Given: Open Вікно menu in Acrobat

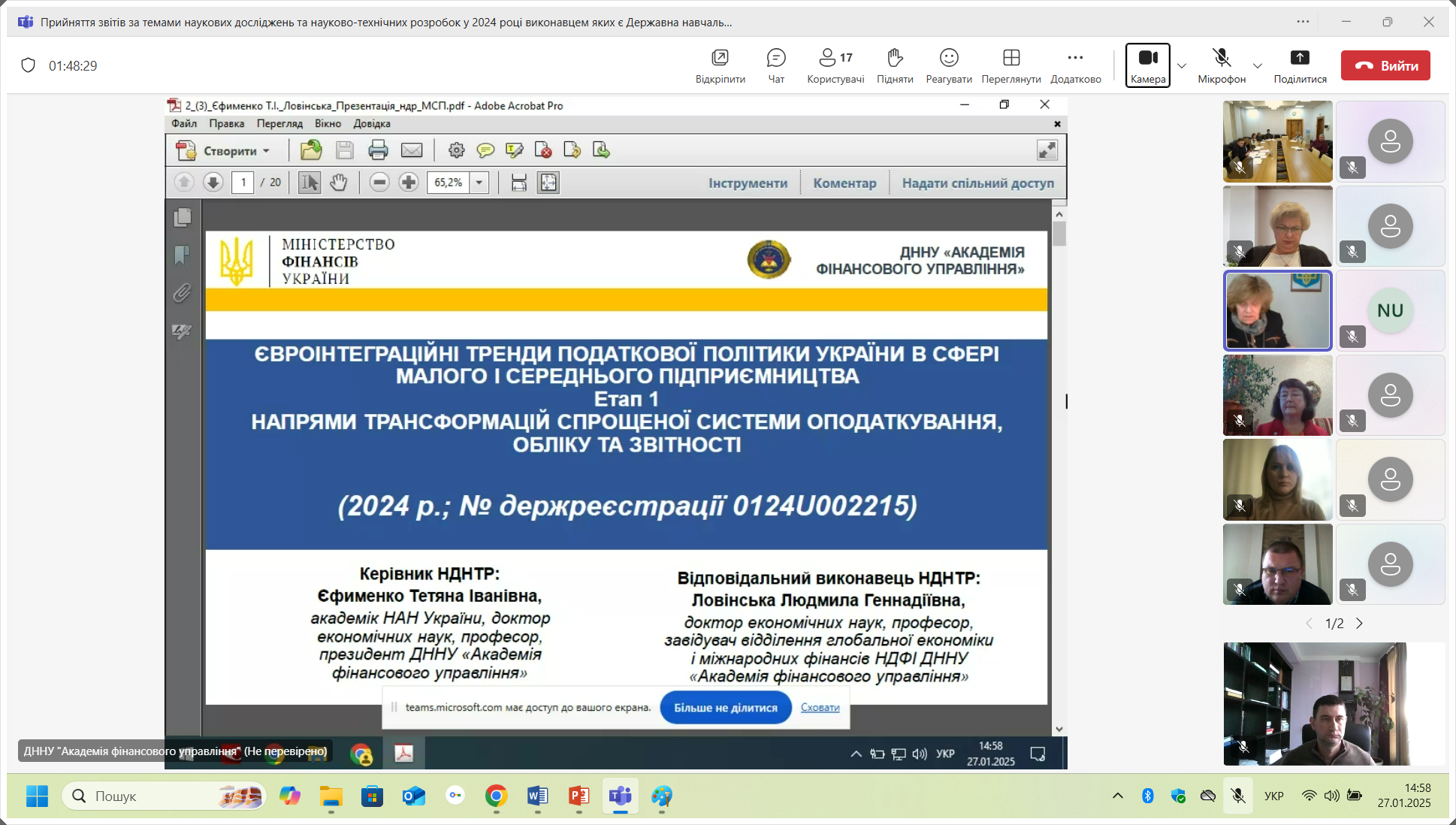Looking at the screenshot, I should pyautogui.click(x=328, y=123).
